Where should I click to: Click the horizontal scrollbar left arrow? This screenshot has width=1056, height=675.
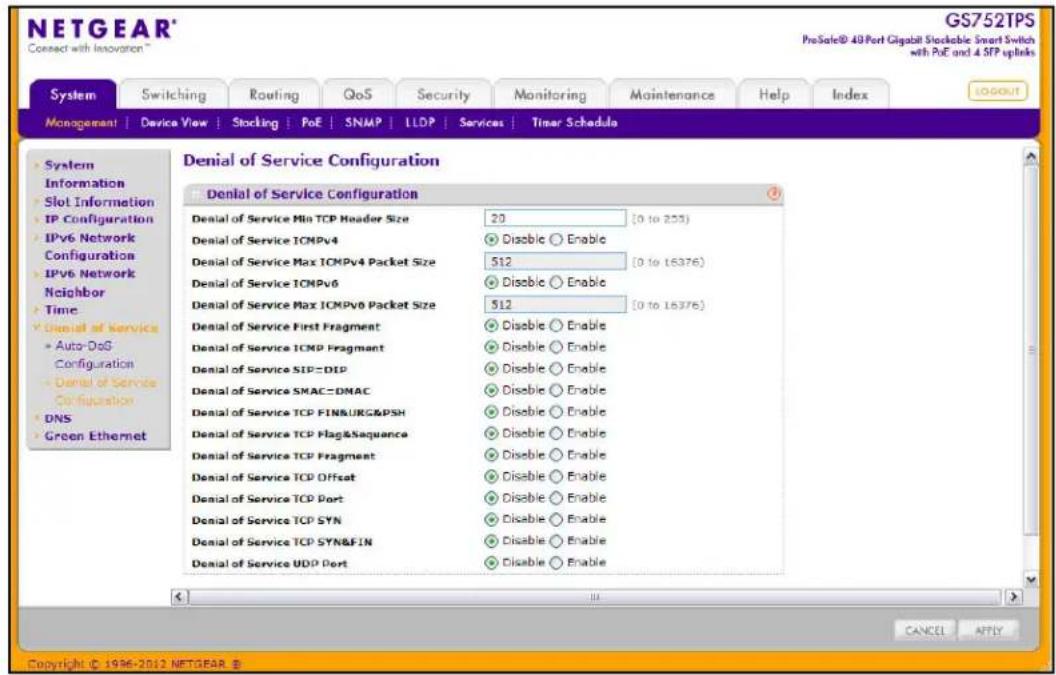pos(179,597)
